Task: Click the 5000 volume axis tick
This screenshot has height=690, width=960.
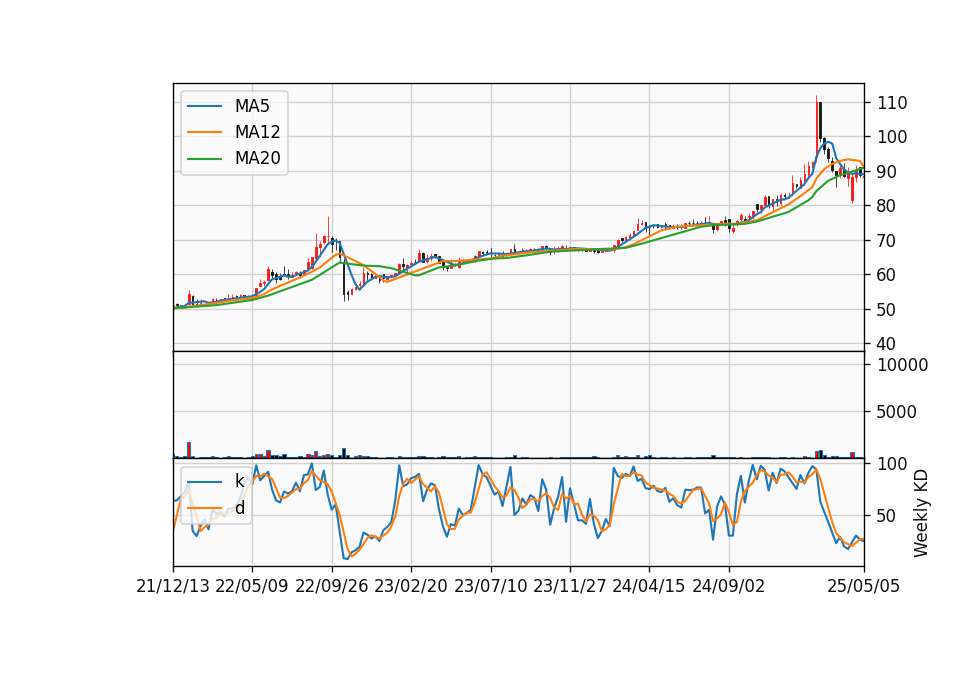Action: tap(897, 412)
